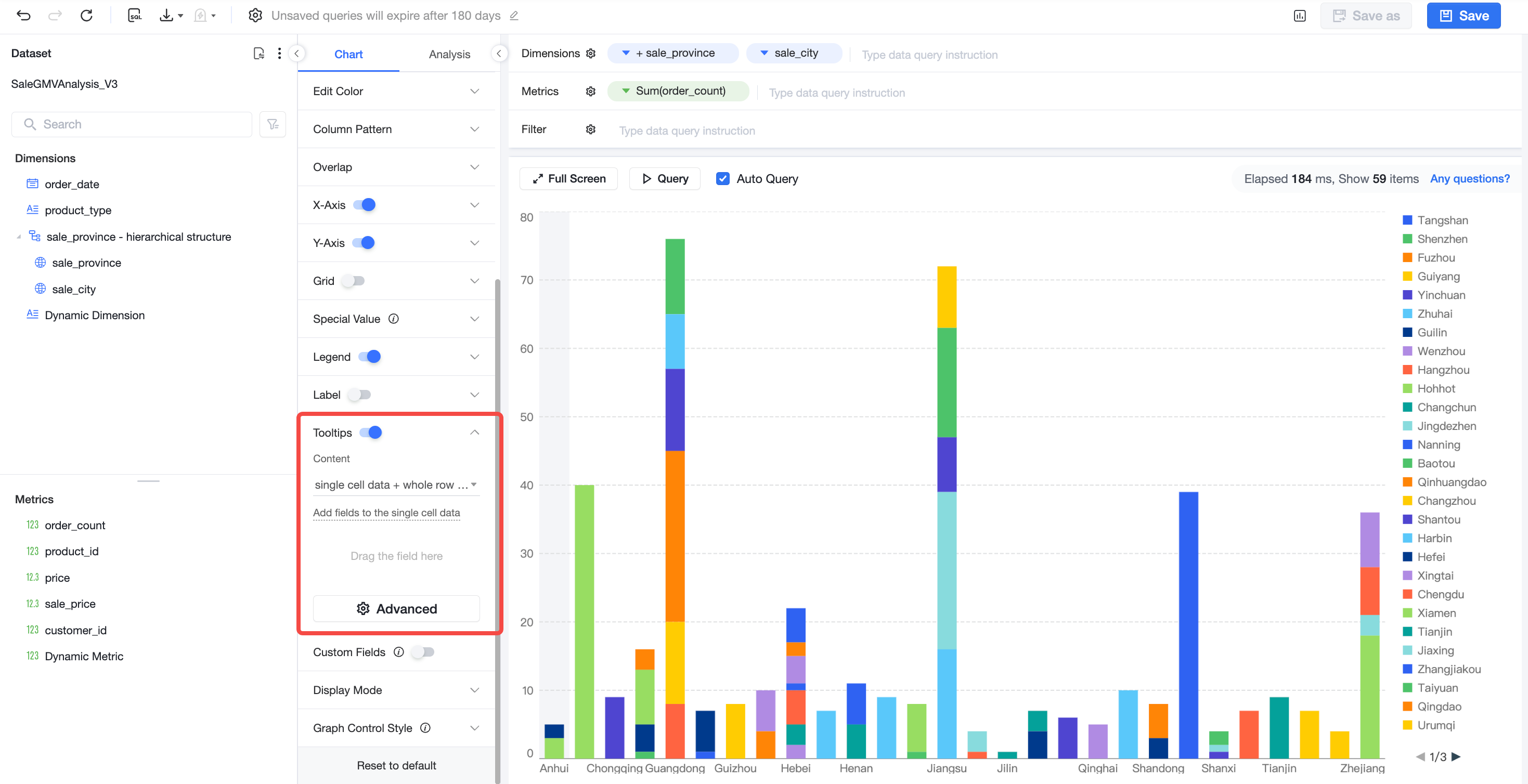Open the tooltip Content dropdown
This screenshot has height=784, width=1528.
(x=396, y=485)
